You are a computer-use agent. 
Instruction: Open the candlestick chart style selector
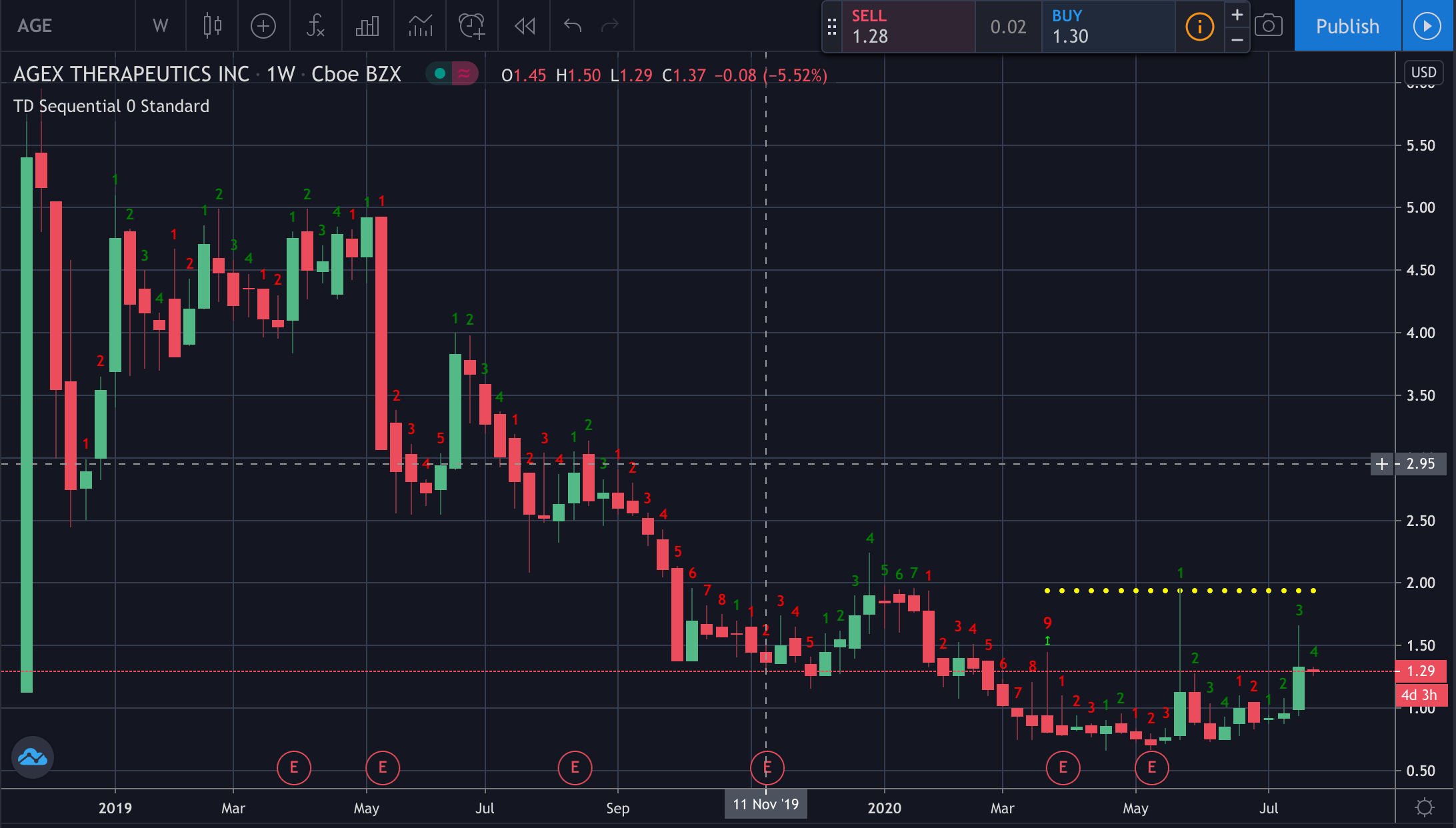coord(212,26)
